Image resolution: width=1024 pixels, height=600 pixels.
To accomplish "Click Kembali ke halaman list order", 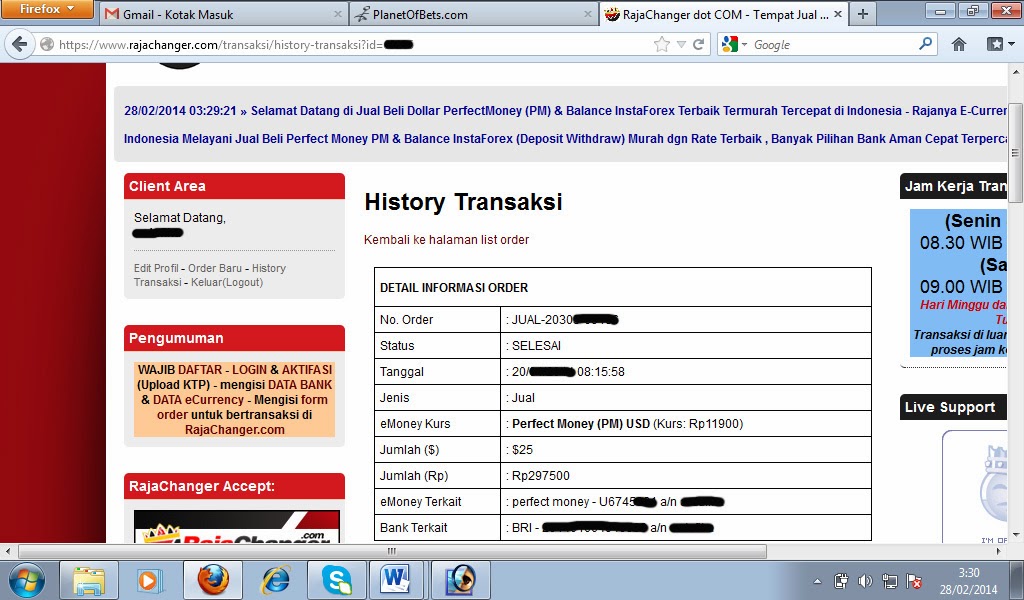I will tap(446, 240).
